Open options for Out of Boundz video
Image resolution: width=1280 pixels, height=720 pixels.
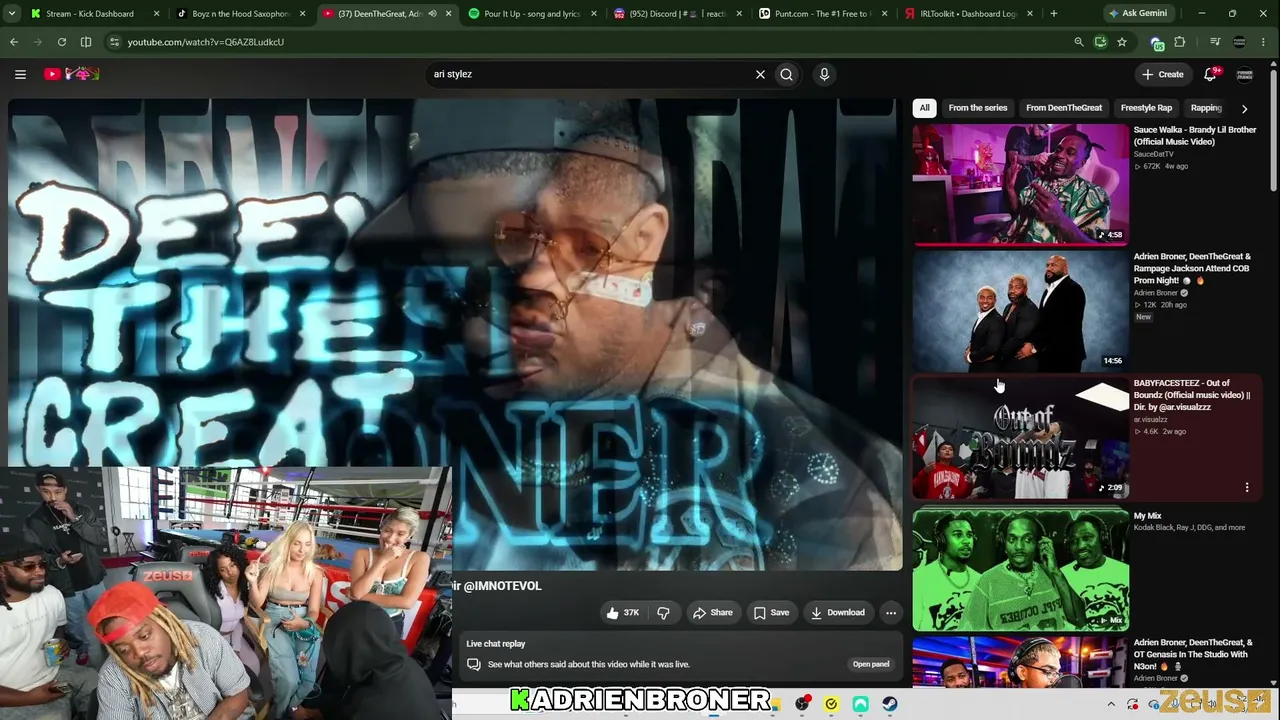1247,488
